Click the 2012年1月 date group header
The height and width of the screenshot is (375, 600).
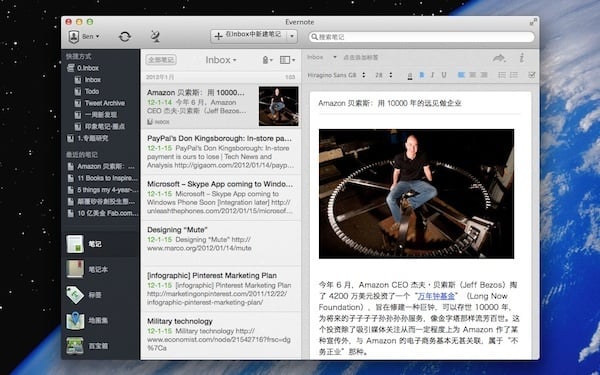tap(221, 77)
